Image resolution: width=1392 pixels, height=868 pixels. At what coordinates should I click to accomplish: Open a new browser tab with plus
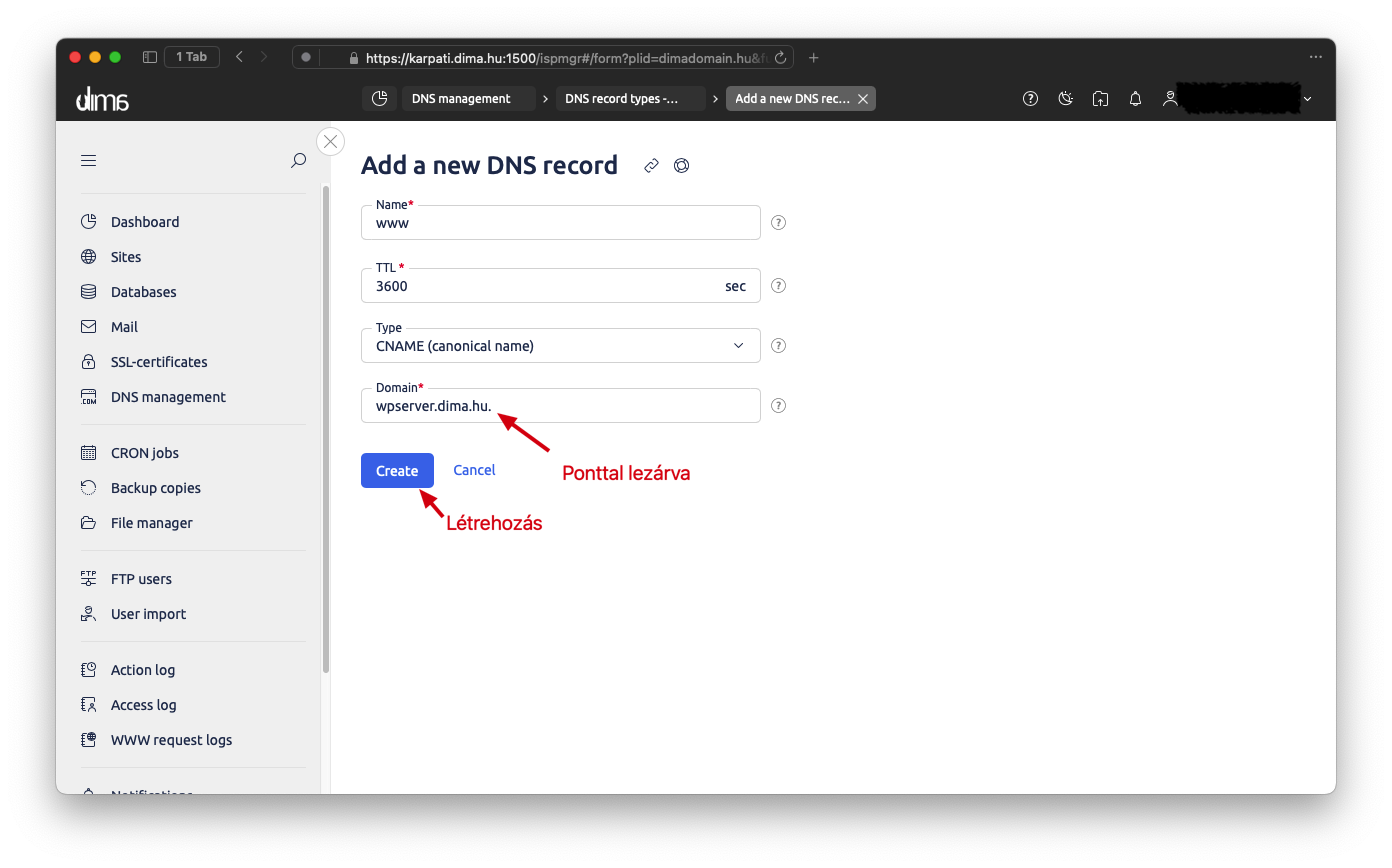click(x=814, y=58)
